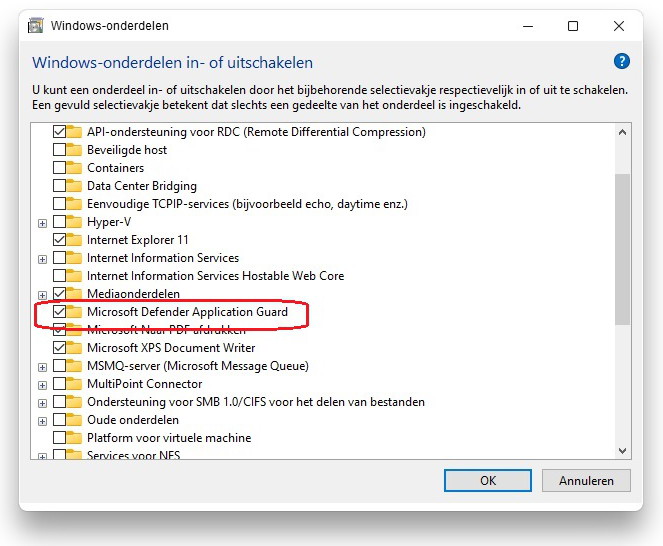Click the folder icon beside Oude onderdelen
Screen dimensions: 663x546
74,420
